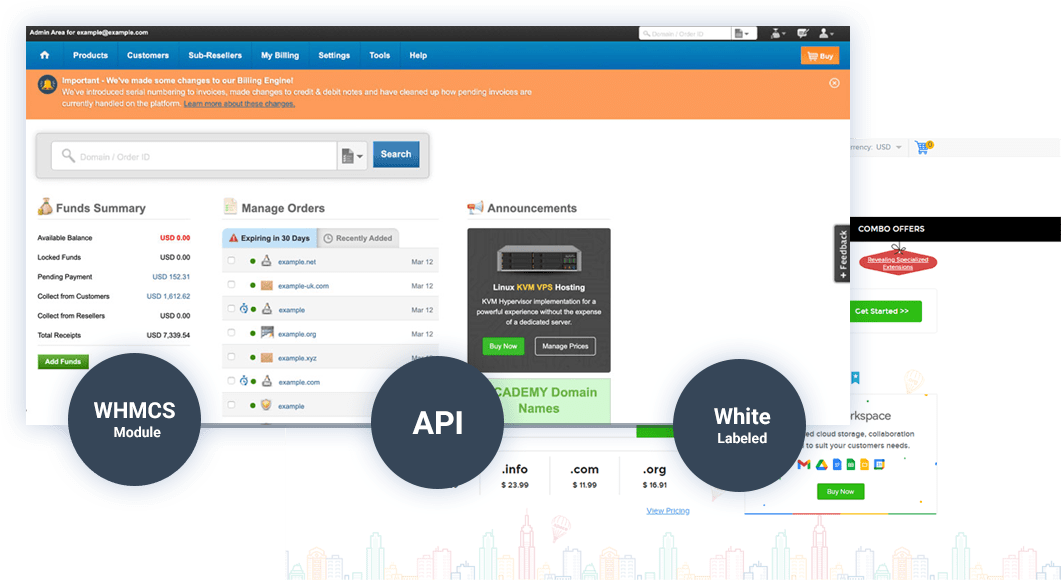1061x580 pixels.
Task: Click the blue Search button
Action: point(396,154)
